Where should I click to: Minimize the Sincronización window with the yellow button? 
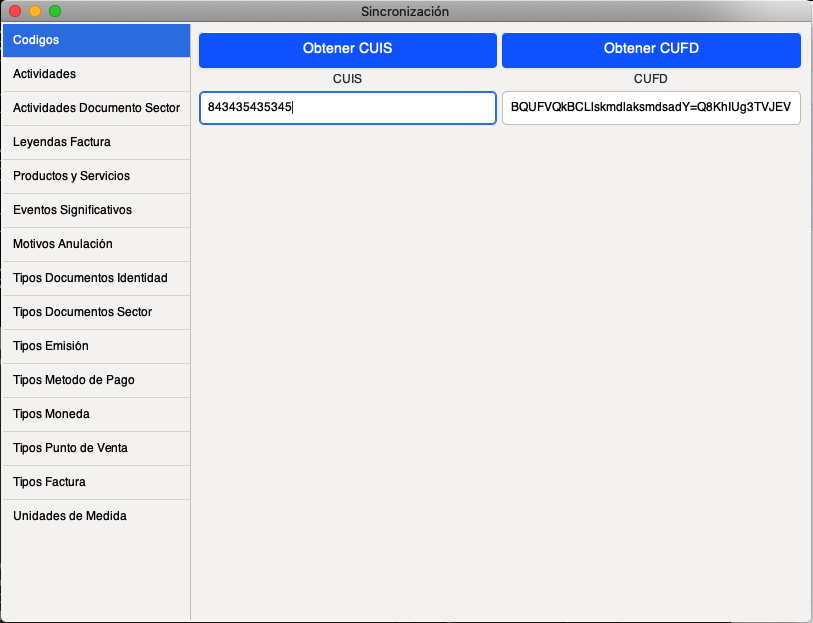[x=35, y=11]
